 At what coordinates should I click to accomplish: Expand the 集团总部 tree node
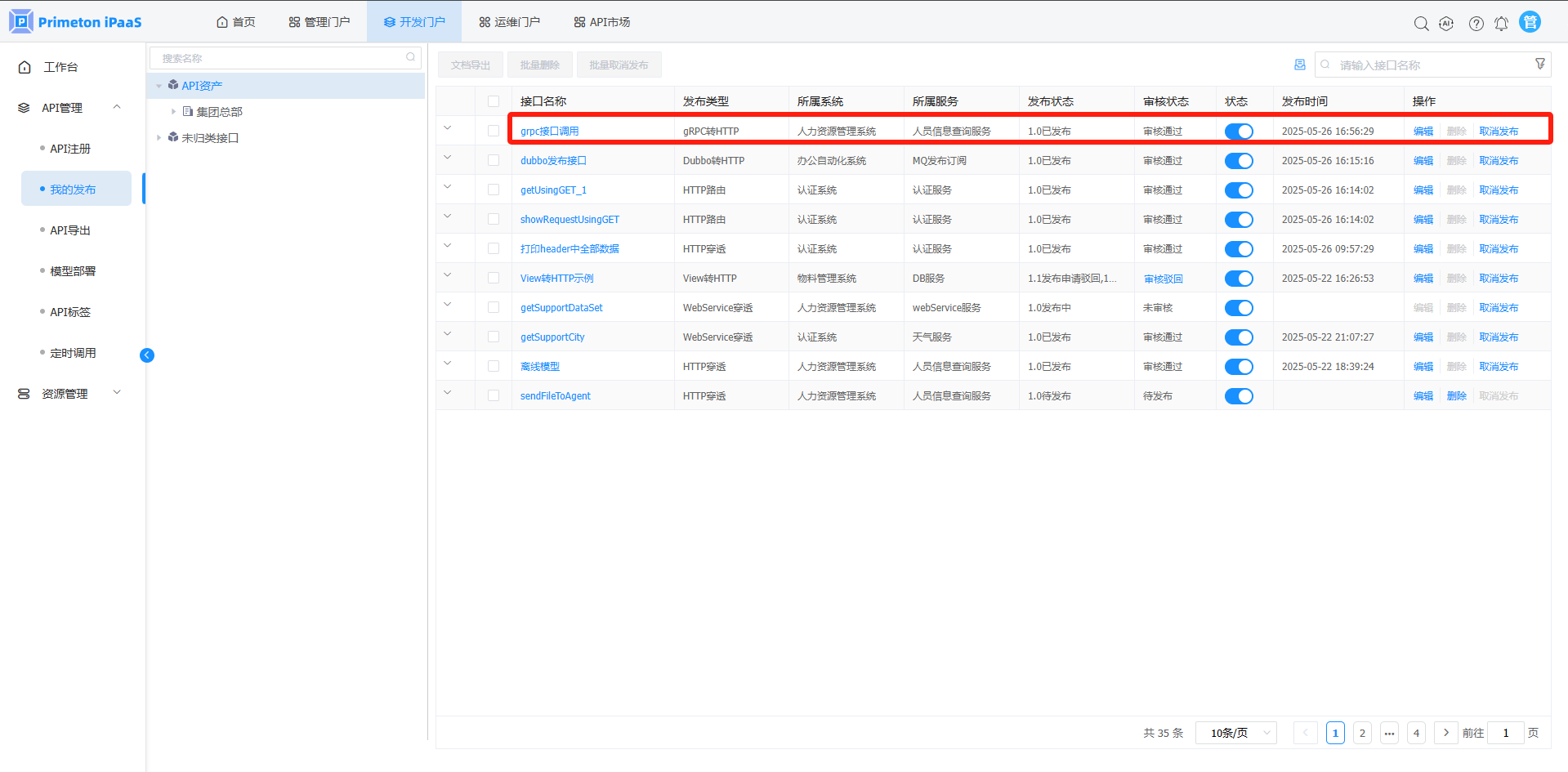173,112
